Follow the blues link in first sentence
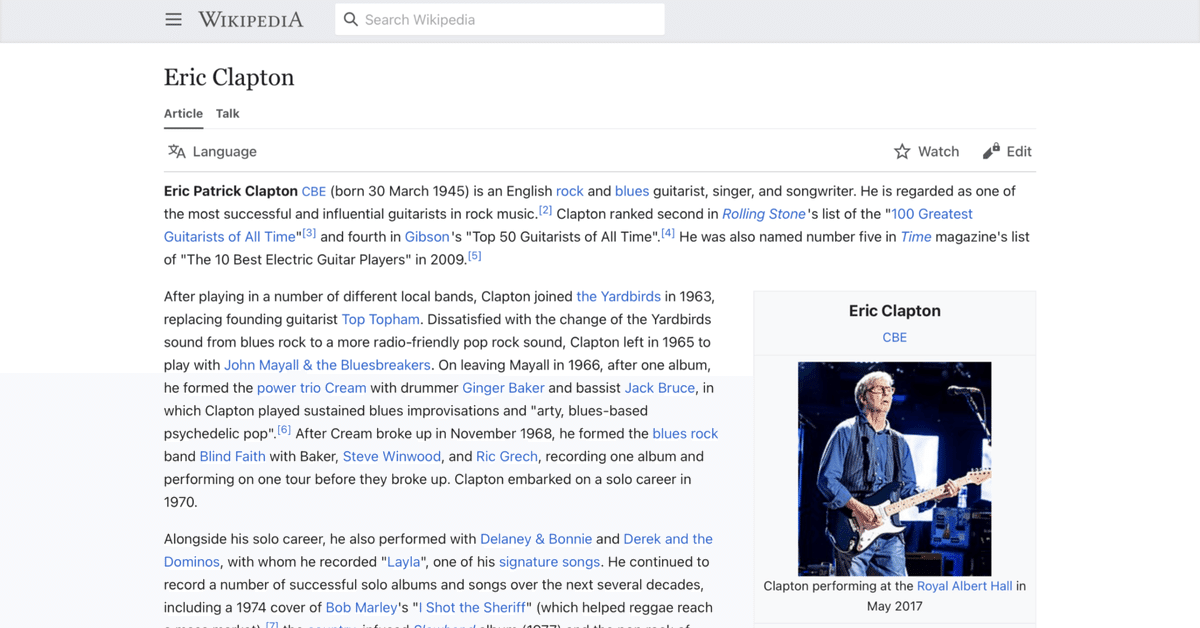1200x628 pixels. pyautogui.click(x=632, y=191)
